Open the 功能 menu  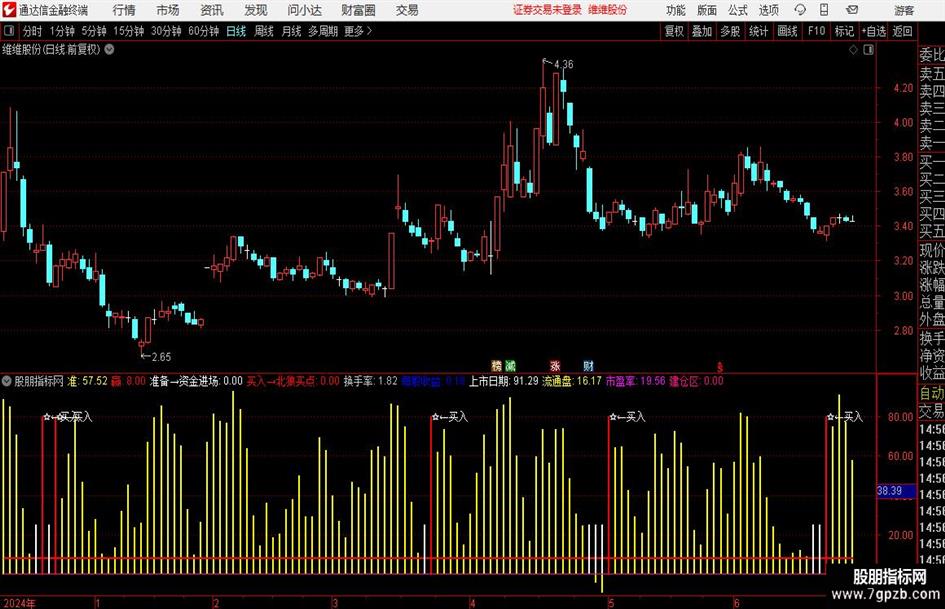click(x=676, y=10)
